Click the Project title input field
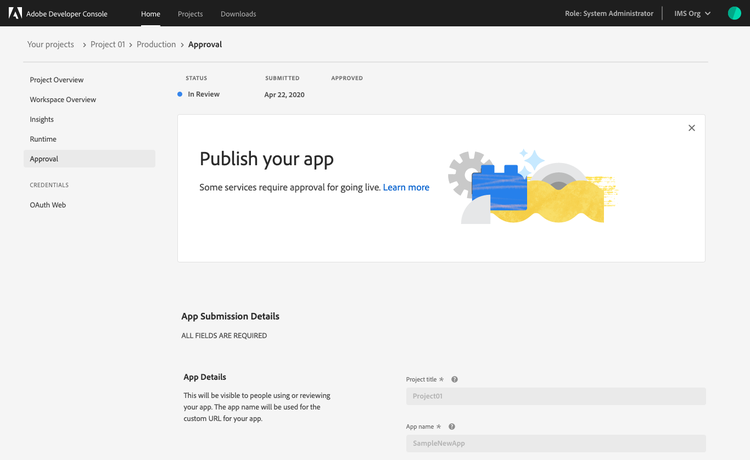 (x=555, y=396)
